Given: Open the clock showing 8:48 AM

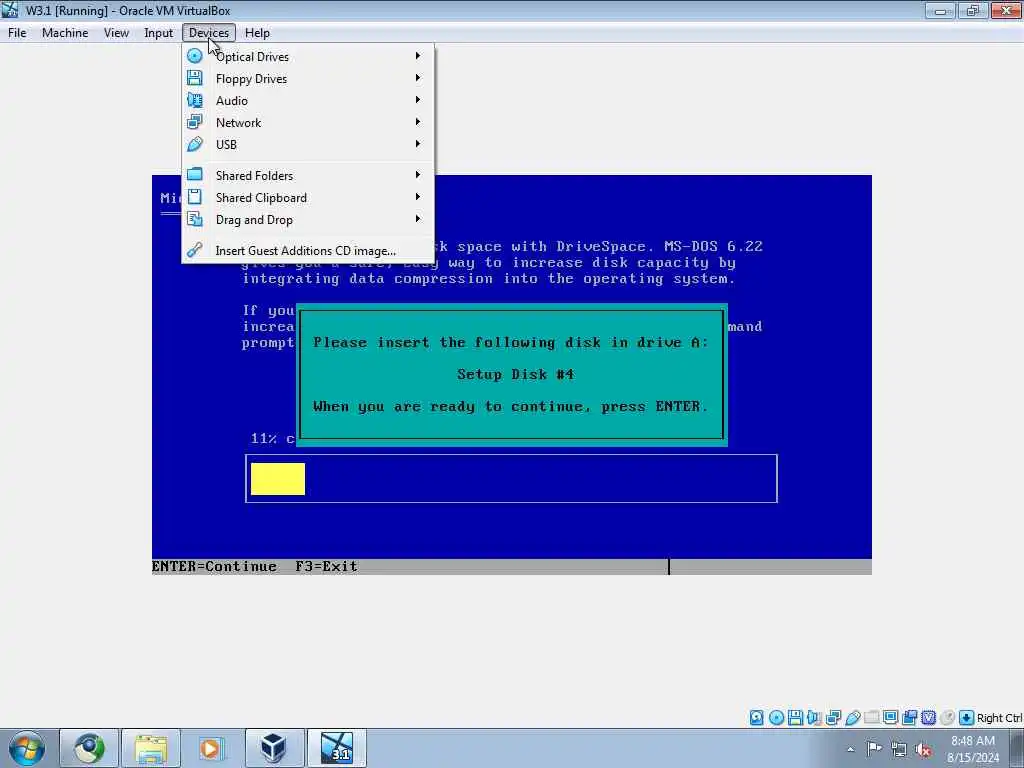Looking at the screenshot, I should click(973, 749).
